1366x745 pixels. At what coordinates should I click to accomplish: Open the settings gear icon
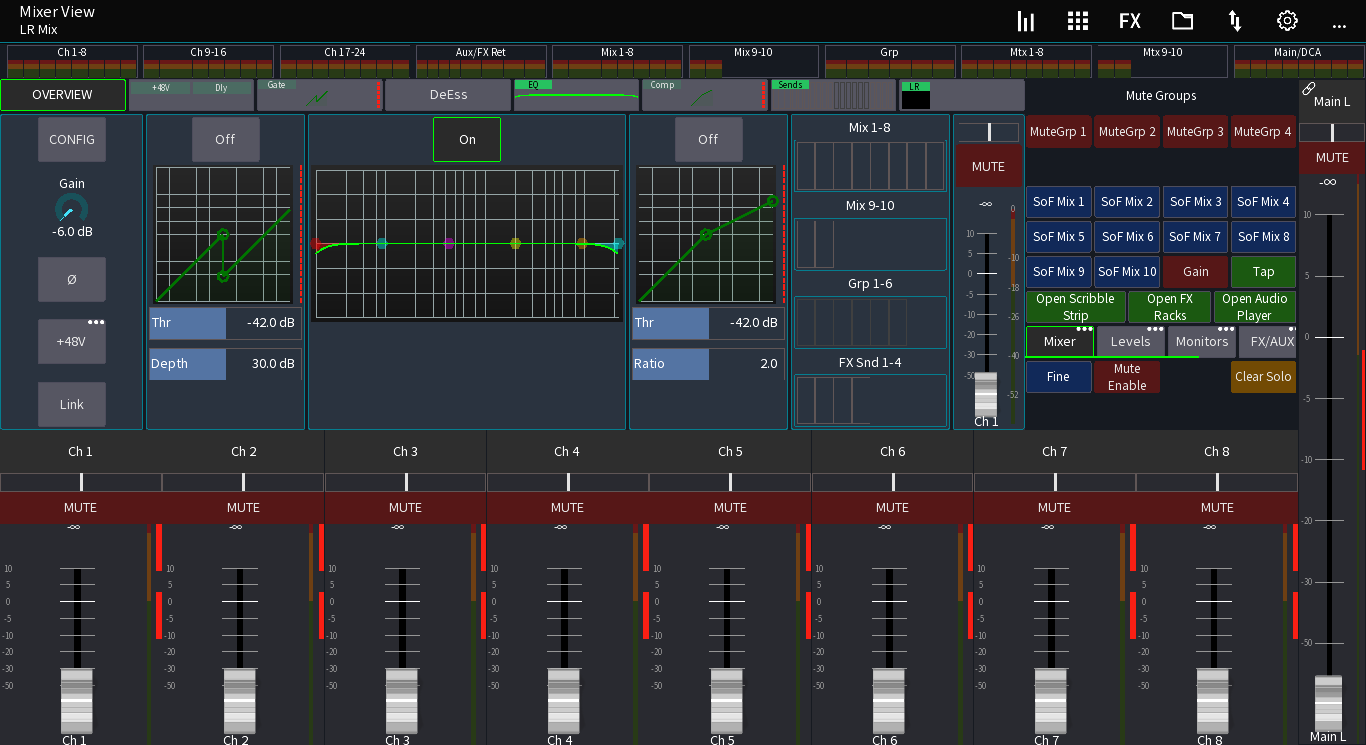1286,20
